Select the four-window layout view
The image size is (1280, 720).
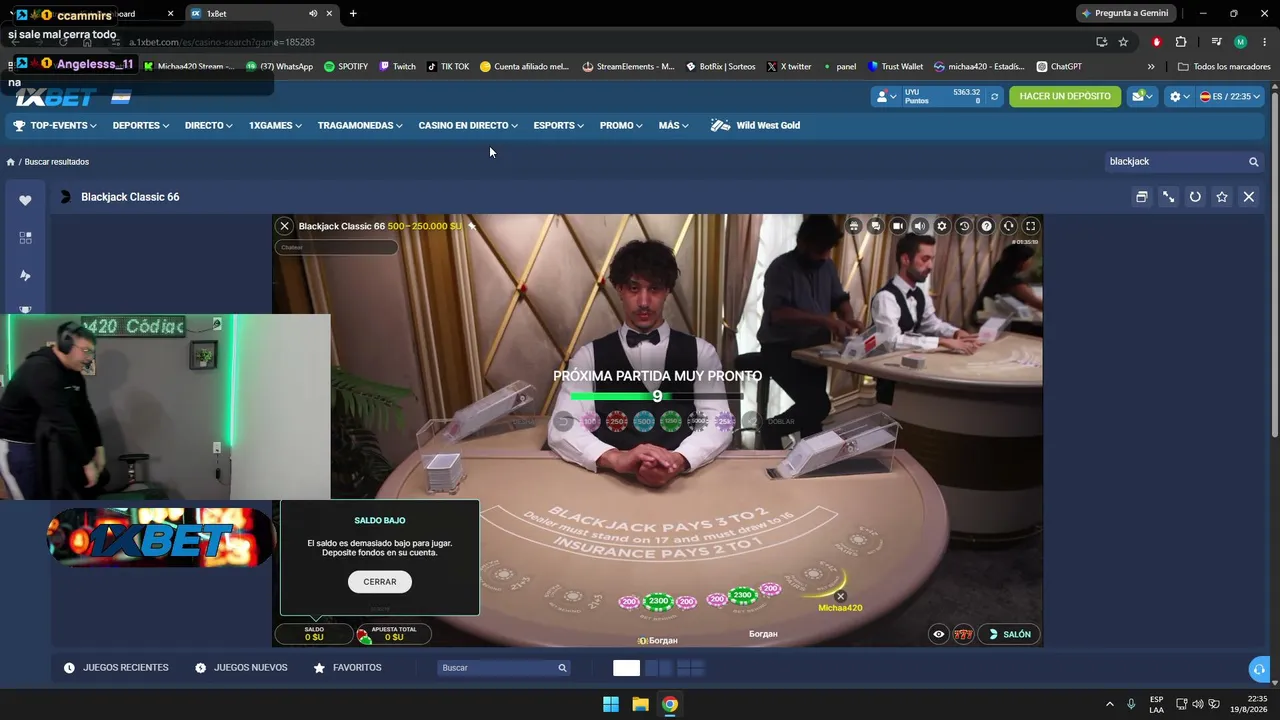(x=691, y=668)
